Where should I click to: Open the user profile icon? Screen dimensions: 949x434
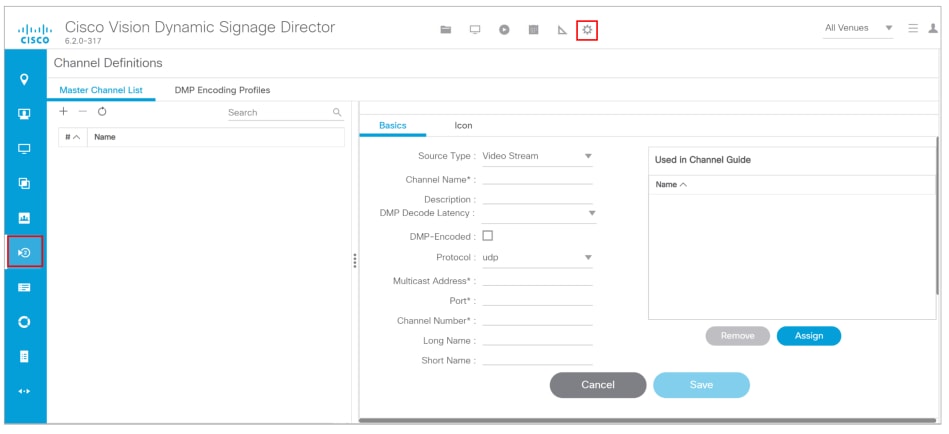(933, 28)
